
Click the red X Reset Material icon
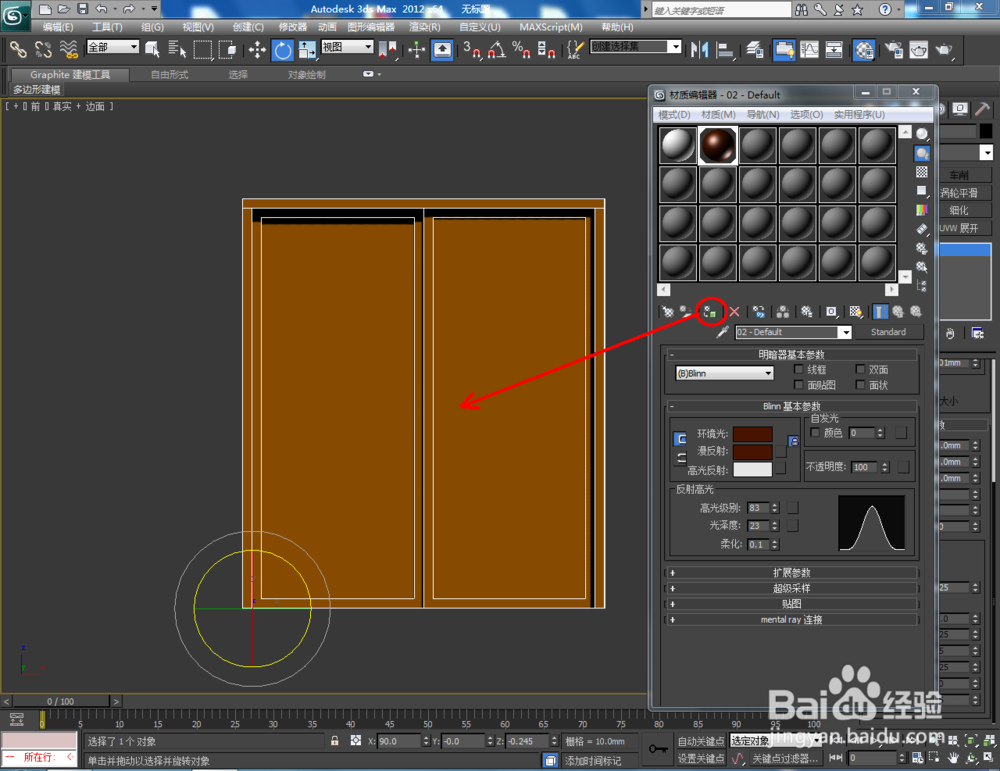[x=734, y=312]
